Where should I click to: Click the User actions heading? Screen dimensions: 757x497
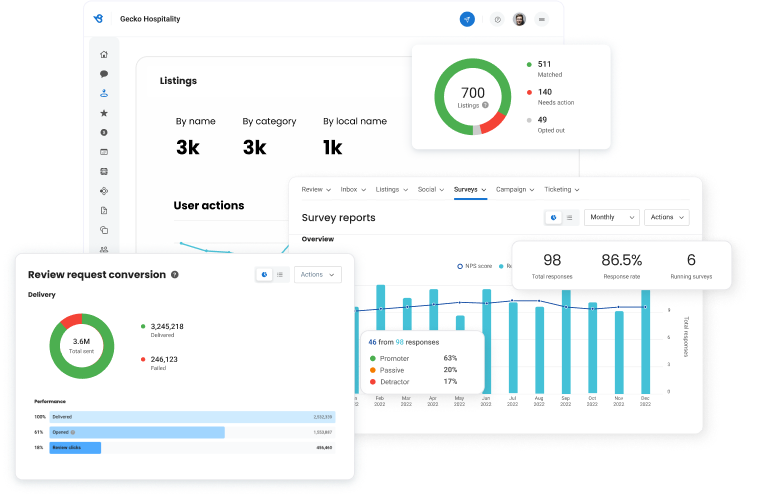point(209,205)
